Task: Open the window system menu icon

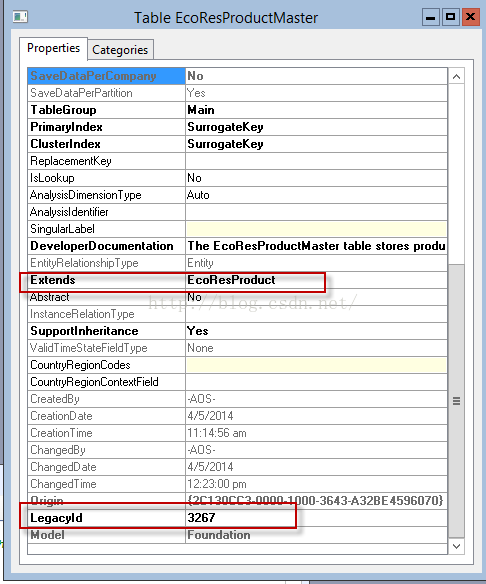Action: [x=20, y=17]
